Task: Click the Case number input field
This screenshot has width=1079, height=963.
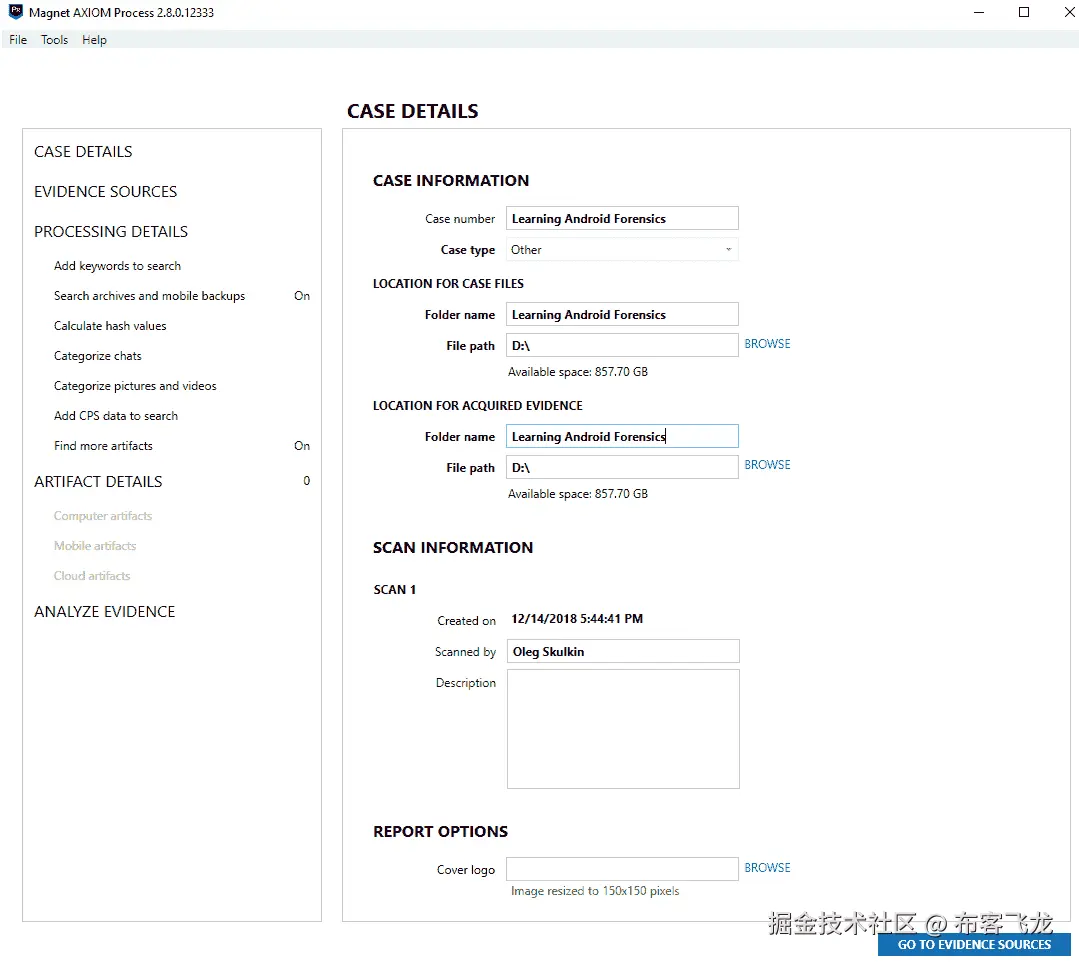Action: (x=622, y=218)
